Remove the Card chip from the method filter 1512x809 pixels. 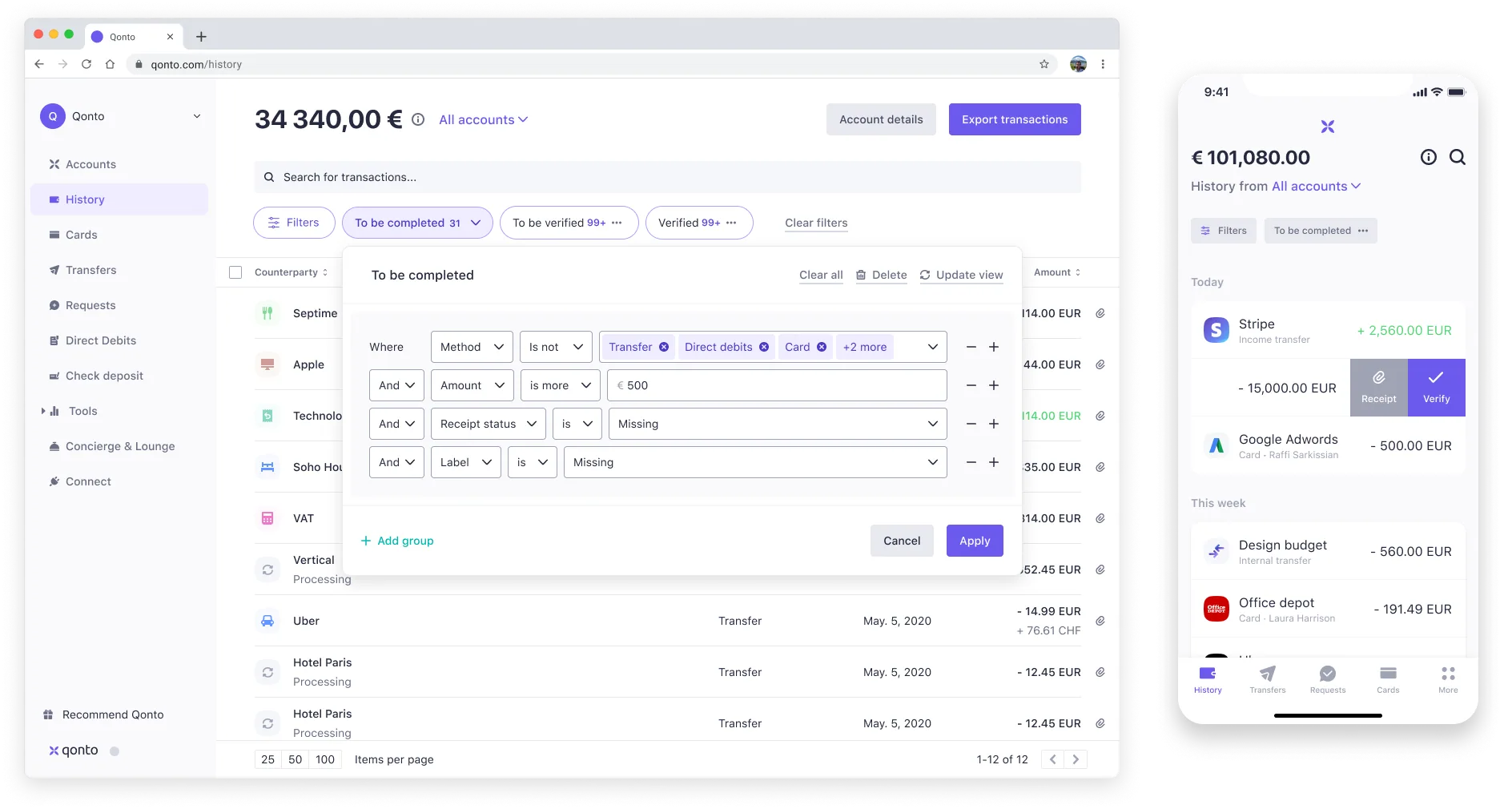tap(822, 347)
